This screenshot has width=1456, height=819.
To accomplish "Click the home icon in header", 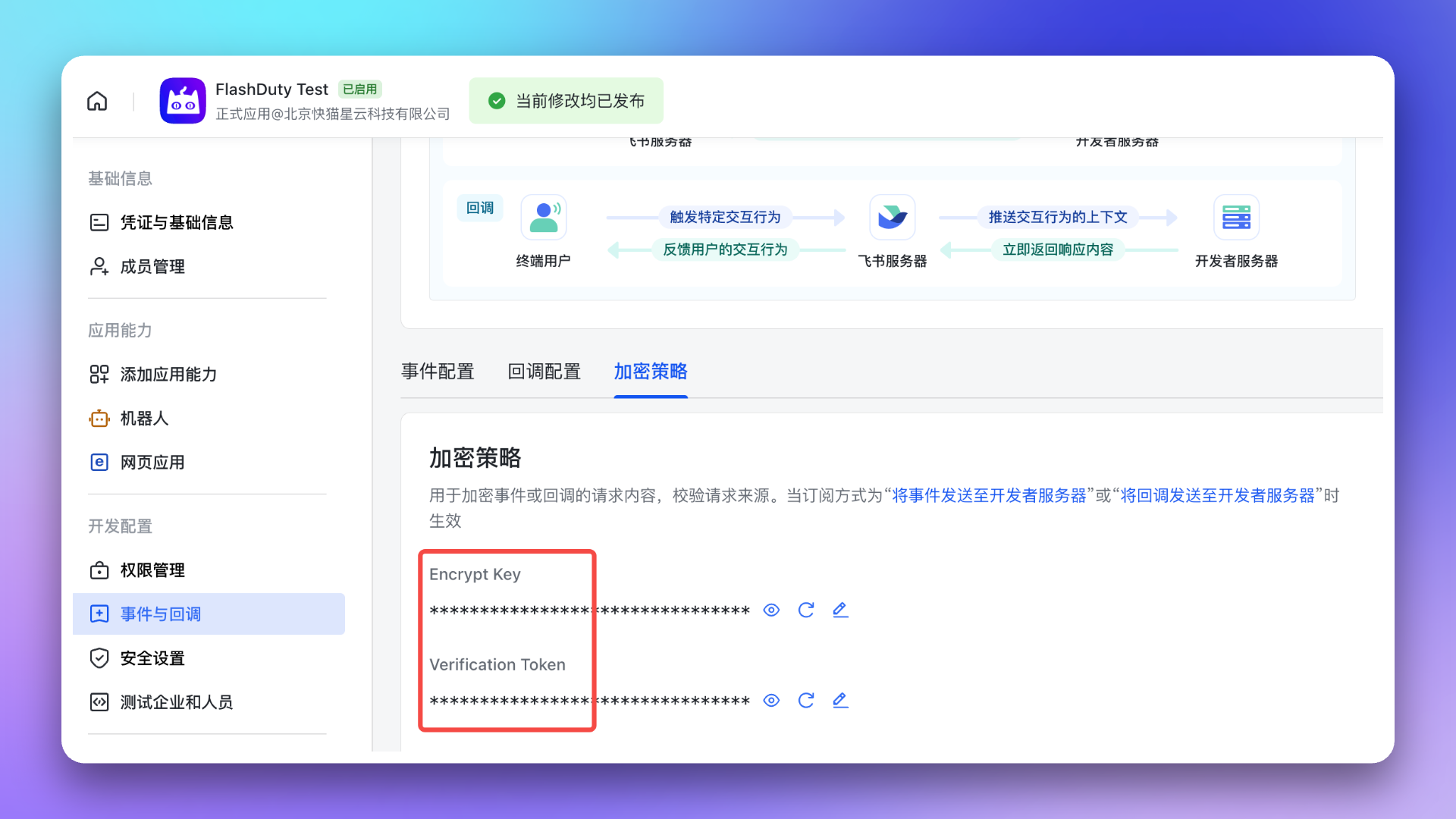I will 97,101.
